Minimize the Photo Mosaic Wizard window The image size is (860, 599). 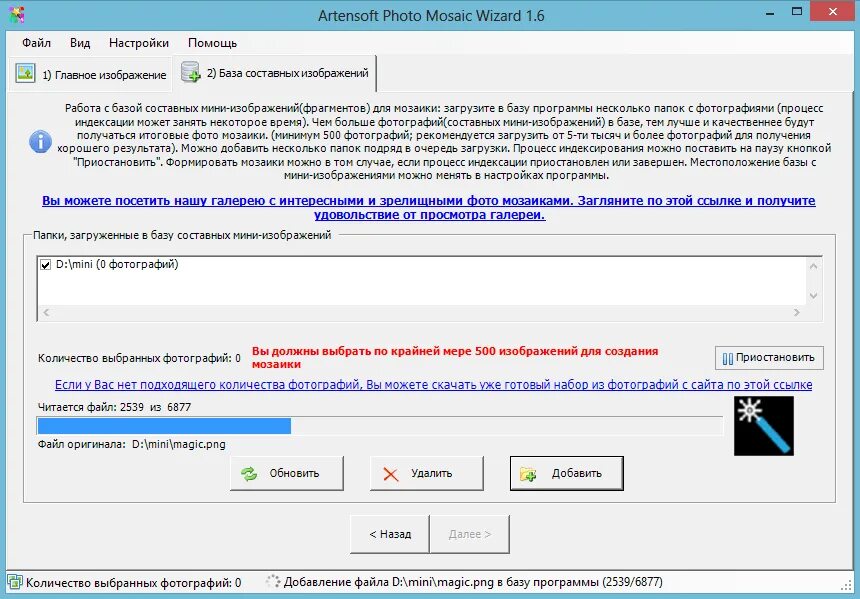pos(770,13)
